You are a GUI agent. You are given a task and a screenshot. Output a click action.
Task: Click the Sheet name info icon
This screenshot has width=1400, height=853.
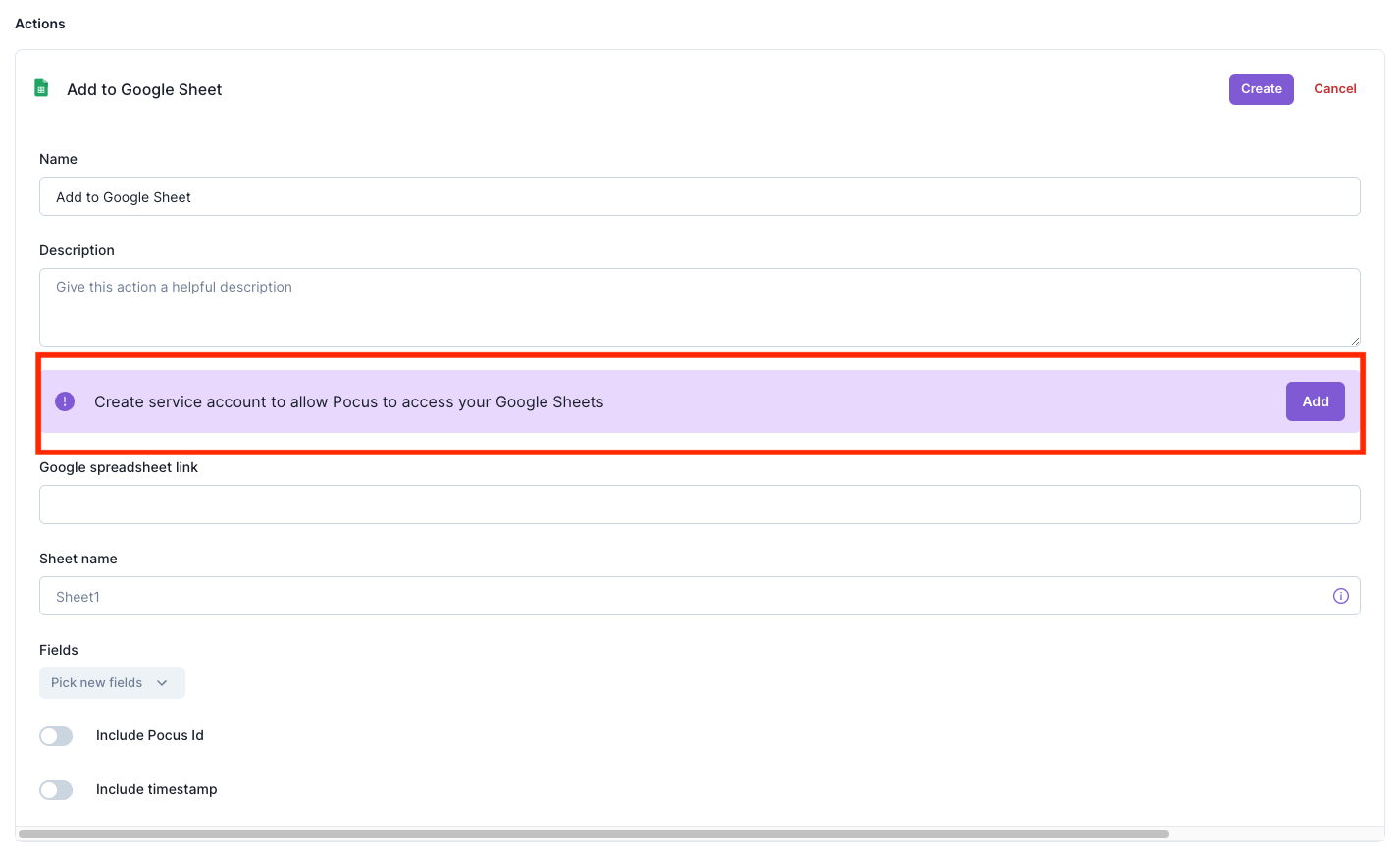(x=1340, y=596)
